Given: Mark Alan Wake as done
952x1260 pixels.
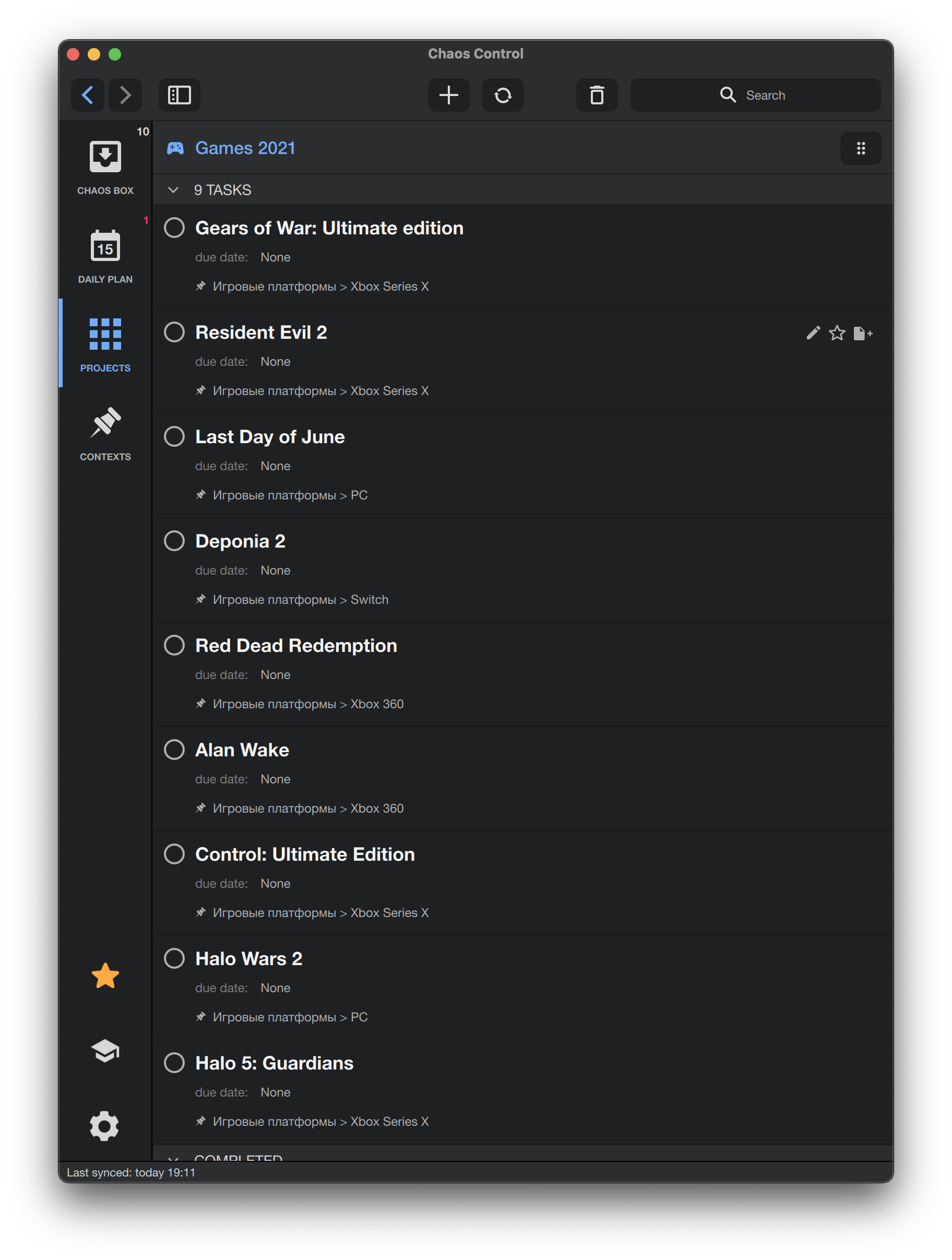Looking at the screenshot, I should point(174,749).
